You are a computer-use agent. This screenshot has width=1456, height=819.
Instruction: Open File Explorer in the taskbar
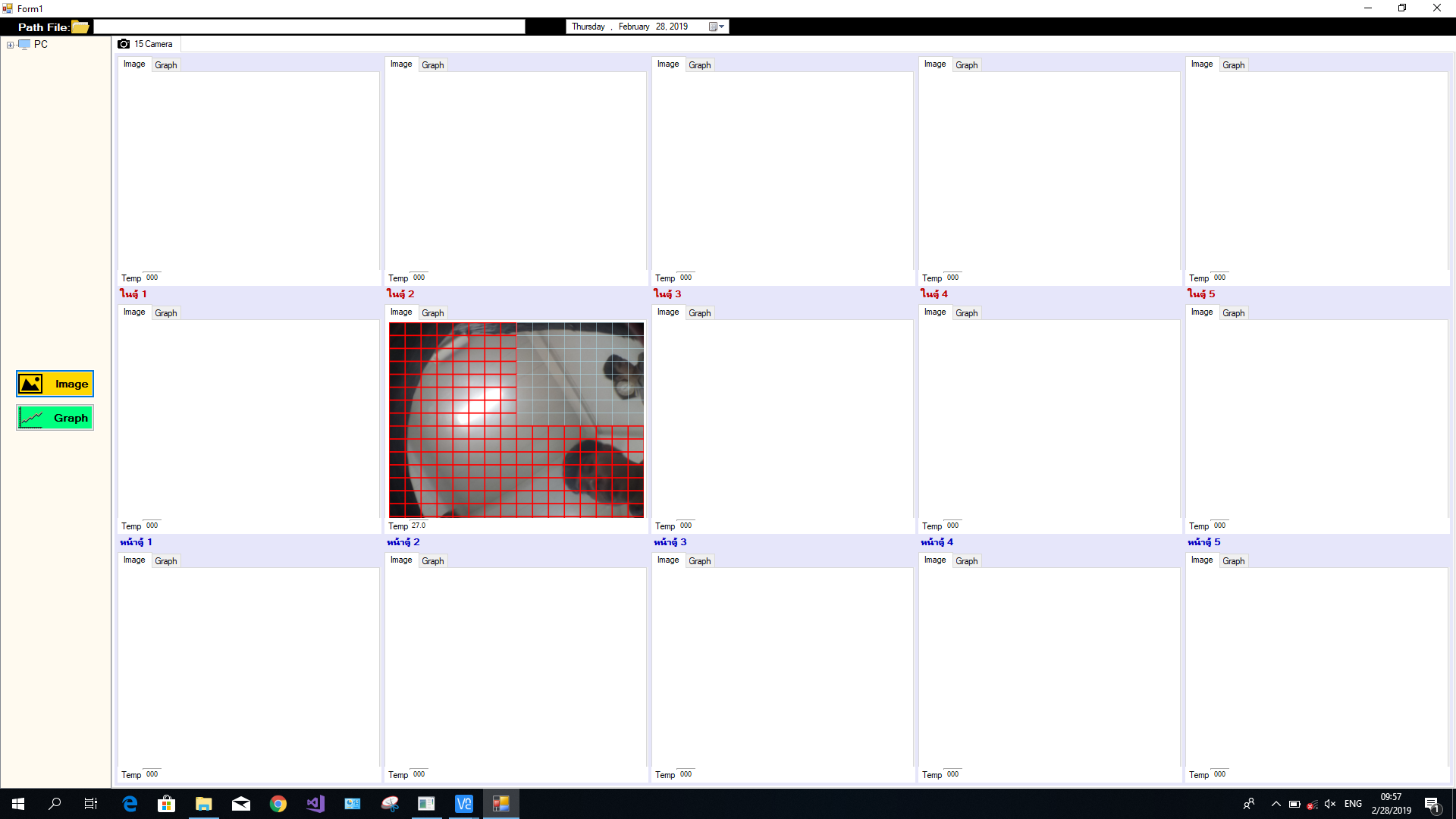(x=203, y=804)
